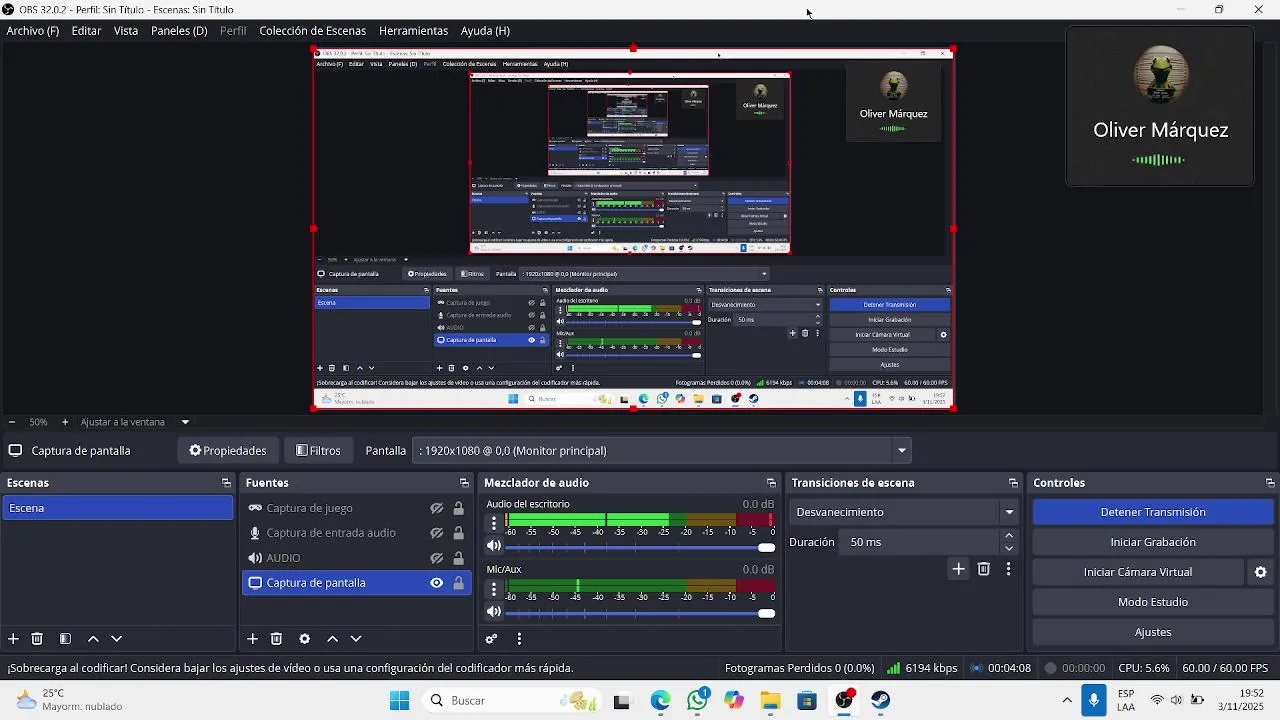Add a new scene with plus icon
The width and height of the screenshot is (1280, 720).
point(13,639)
